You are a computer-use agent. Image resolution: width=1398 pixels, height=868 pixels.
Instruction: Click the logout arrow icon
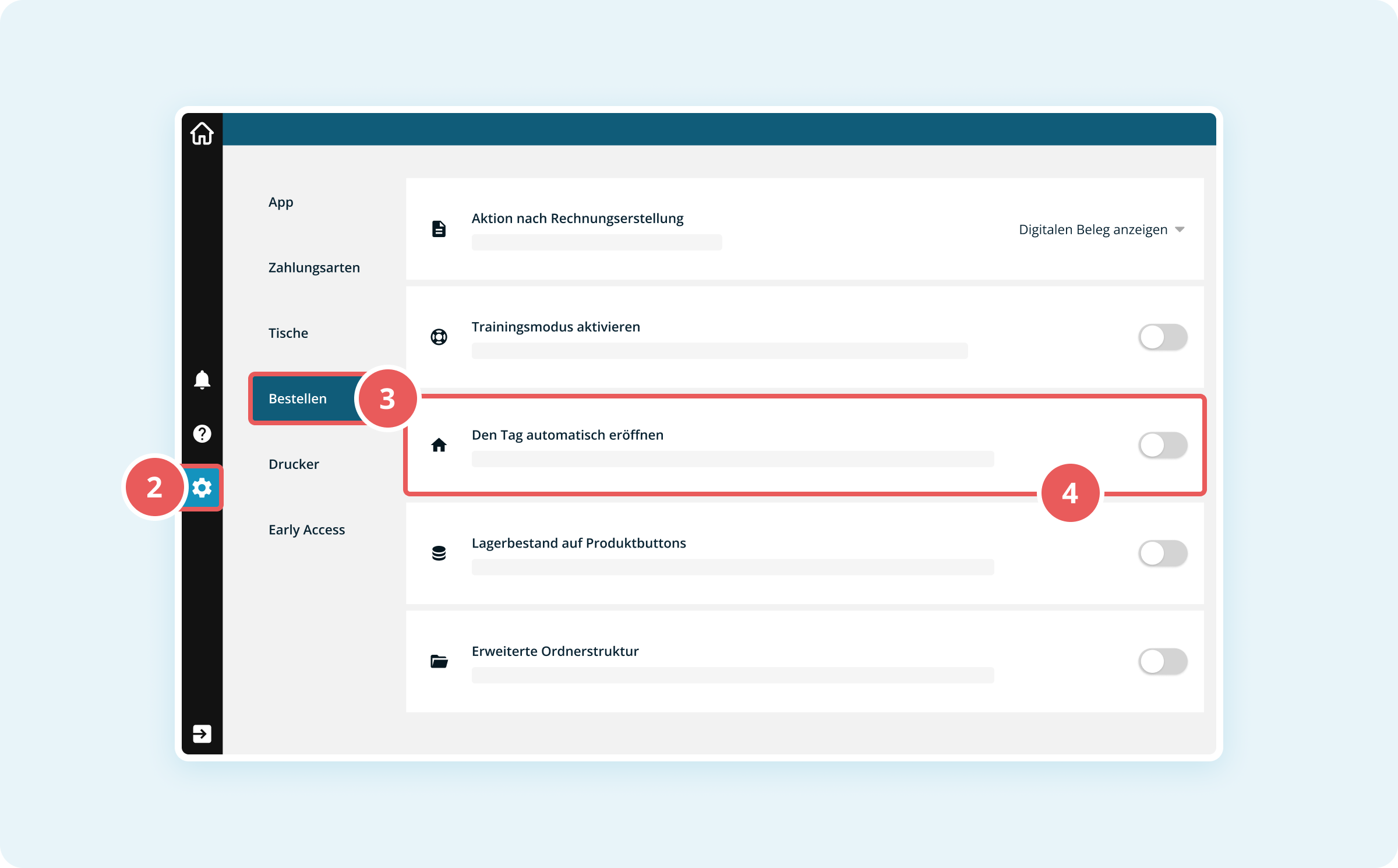coord(202,733)
